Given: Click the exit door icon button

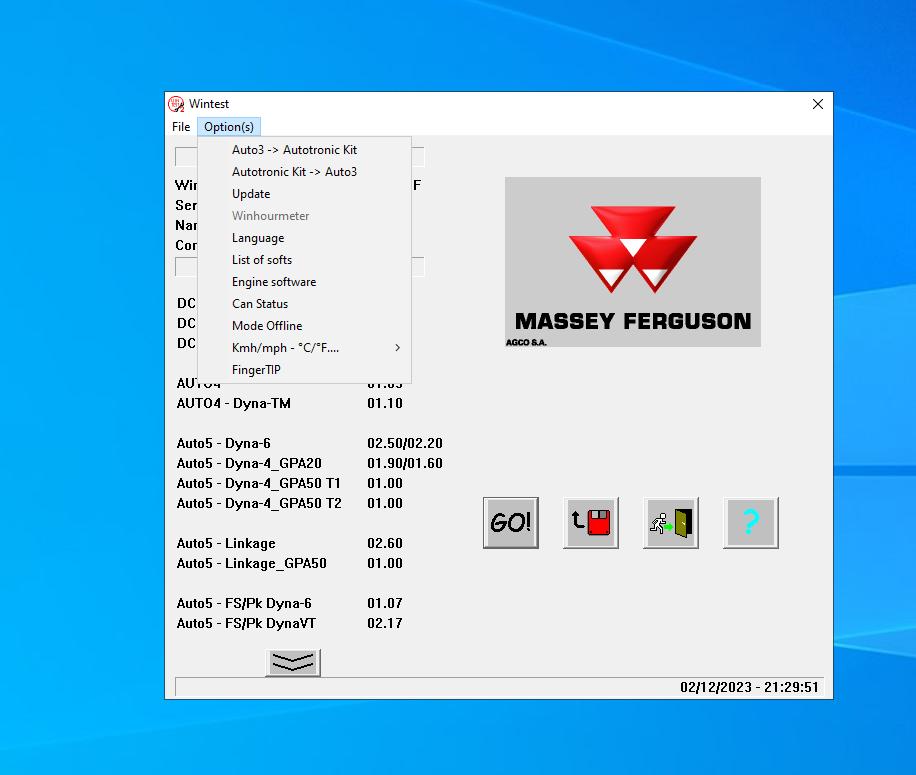Looking at the screenshot, I should (x=671, y=523).
